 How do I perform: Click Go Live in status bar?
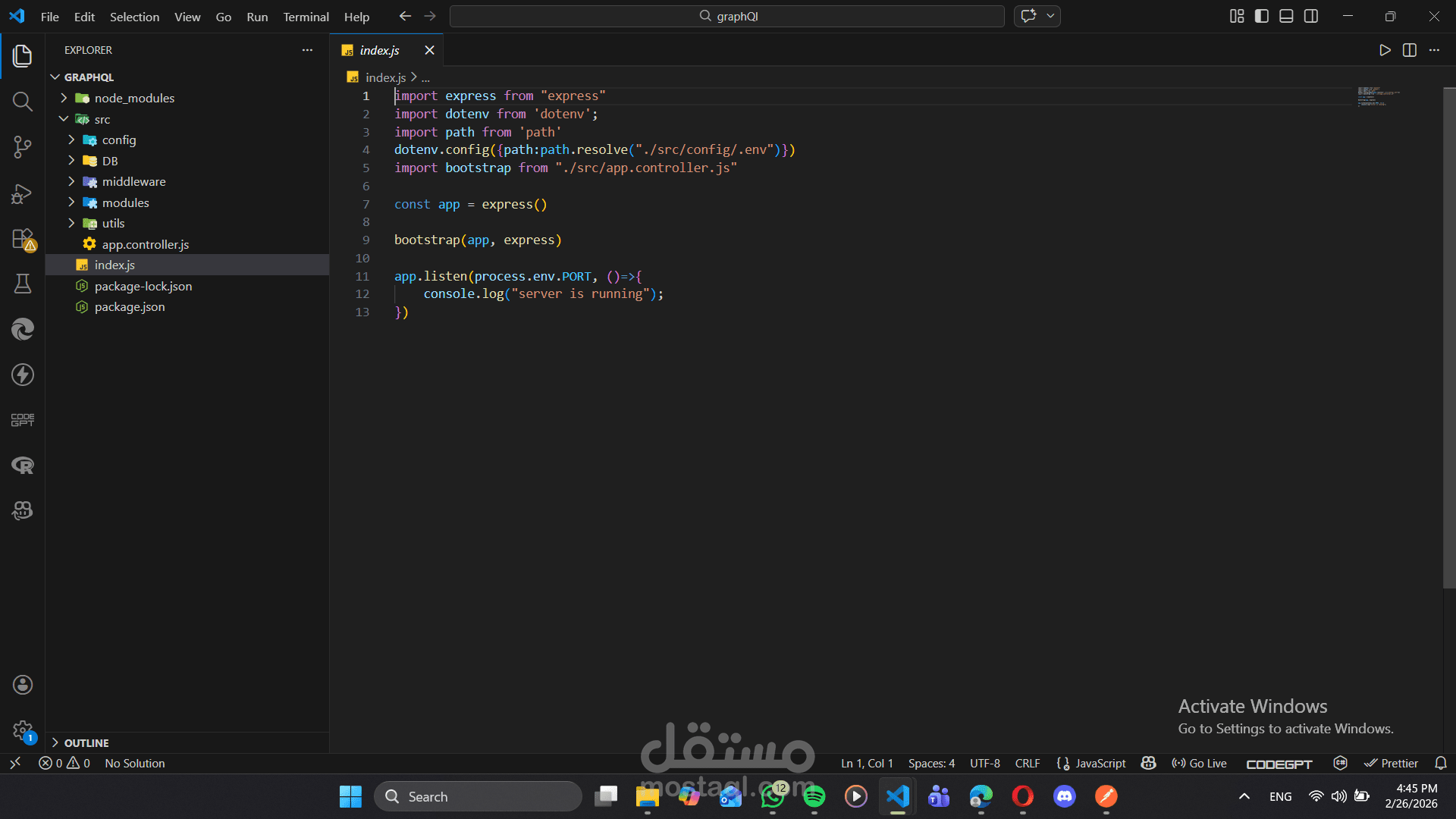[1199, 764]
